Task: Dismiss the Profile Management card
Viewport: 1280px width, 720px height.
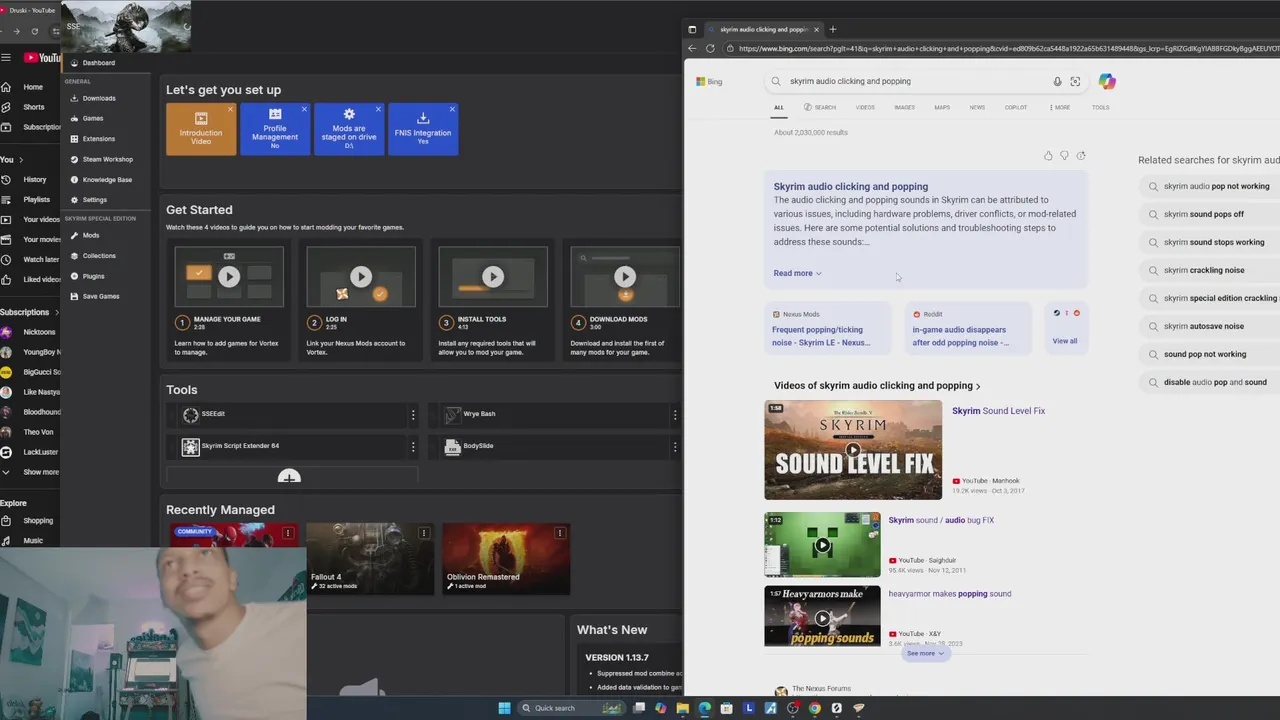Action: tap(304, 109)
